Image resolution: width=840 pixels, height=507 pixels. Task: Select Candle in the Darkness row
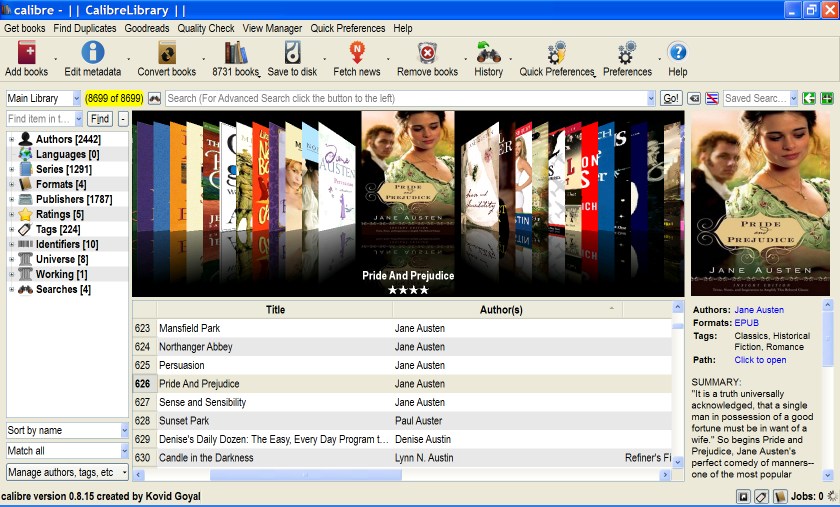point(402,458)
